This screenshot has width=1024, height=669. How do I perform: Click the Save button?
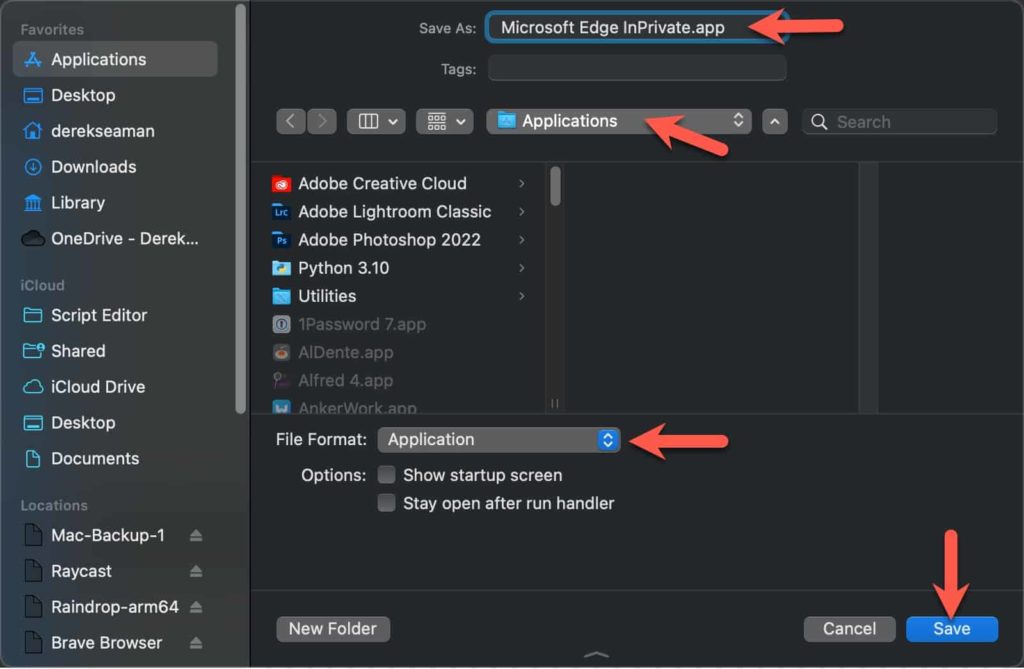(952, 629)
